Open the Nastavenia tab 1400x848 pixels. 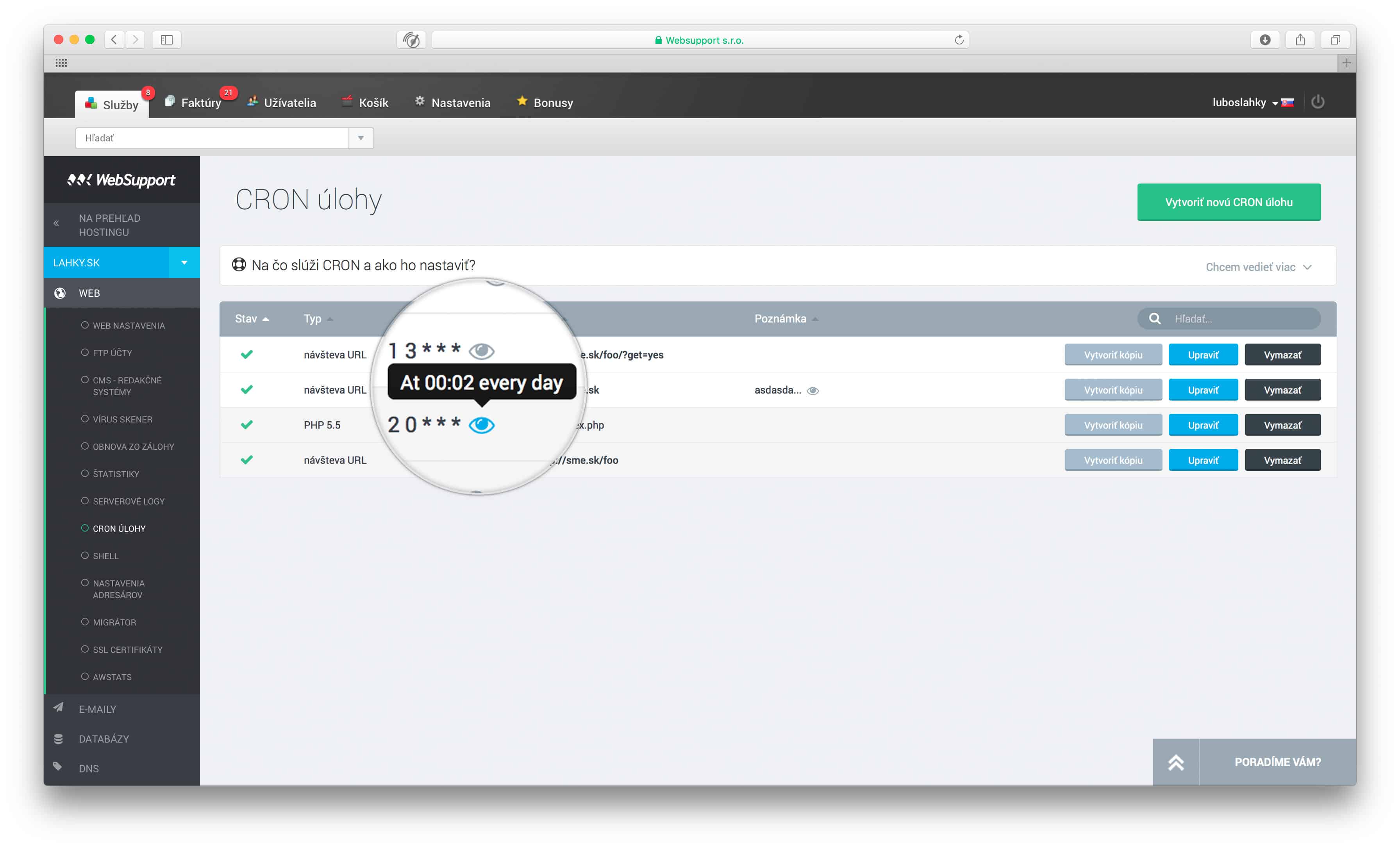tap(452, 103)
